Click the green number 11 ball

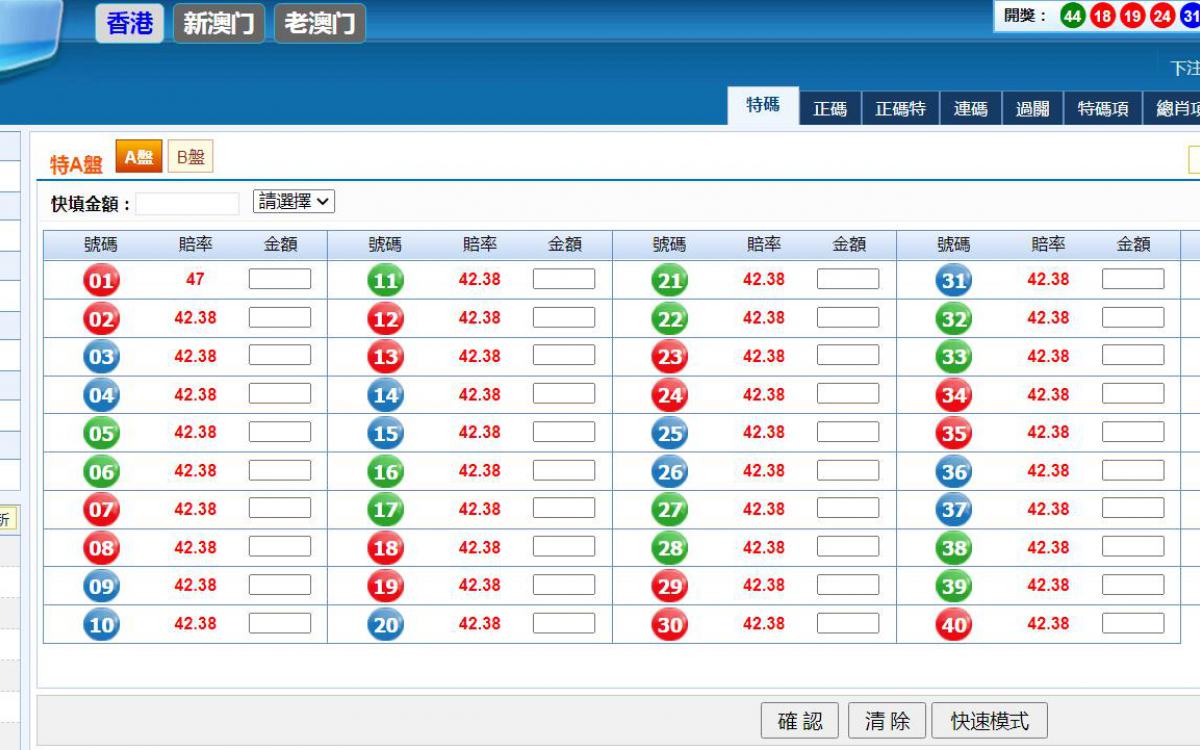click(x=385, y=281)
